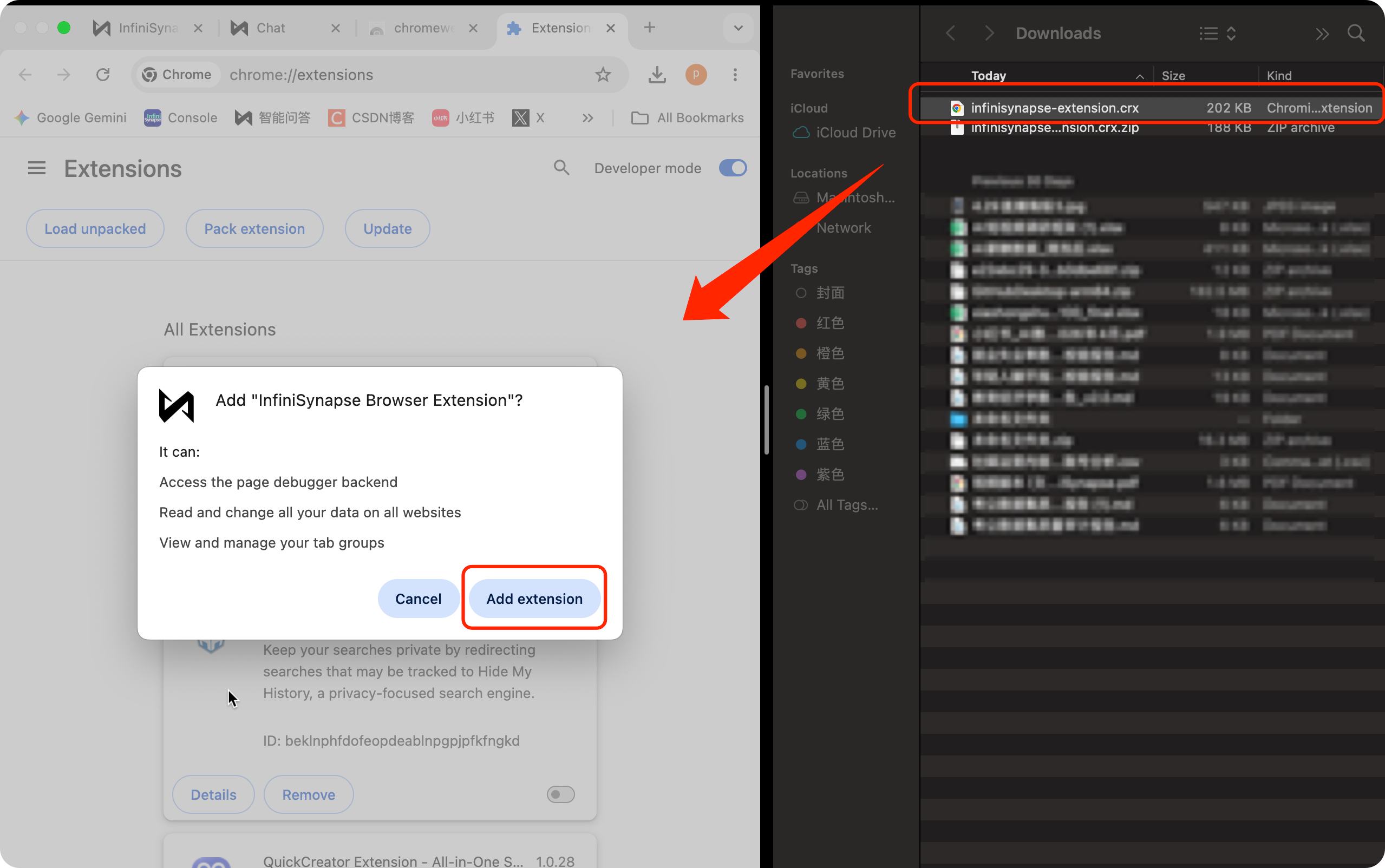Open Chrome three-dot menu
Viewport: 1385px width, 868px height.
[735, 75]
